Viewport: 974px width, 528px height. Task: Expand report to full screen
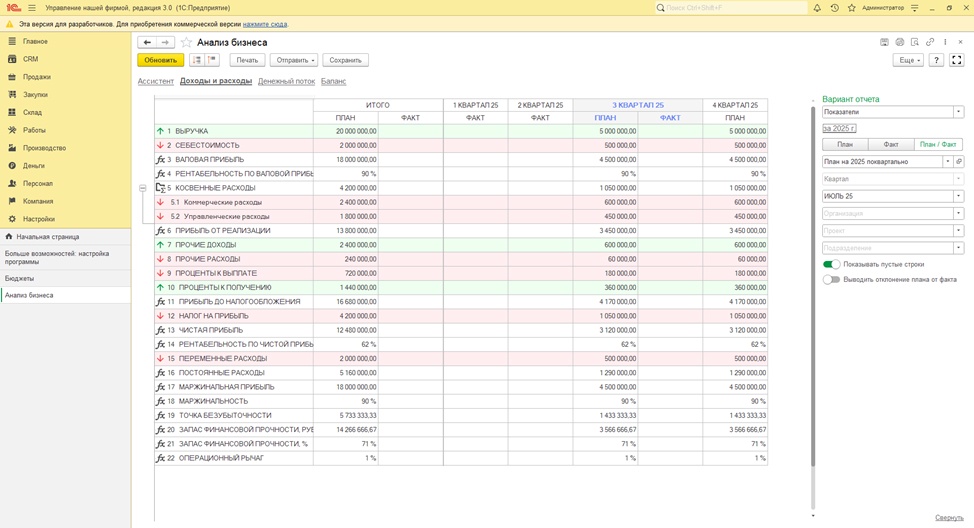pos(957,60)
